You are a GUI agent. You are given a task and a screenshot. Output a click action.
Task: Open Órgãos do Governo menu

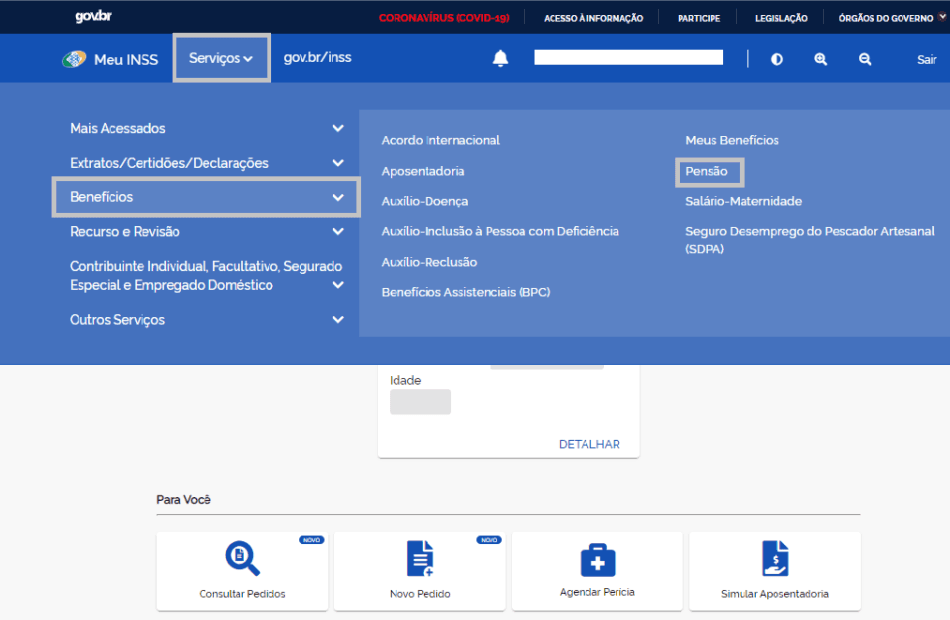886,18
